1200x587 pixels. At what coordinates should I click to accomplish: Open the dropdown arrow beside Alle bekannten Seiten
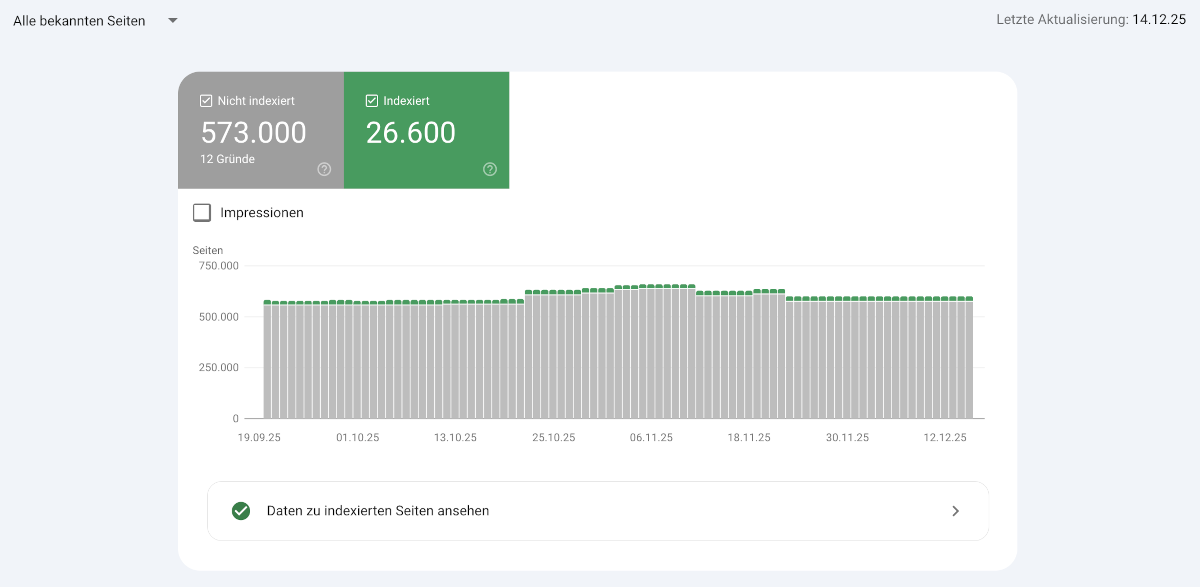[173, 21]
